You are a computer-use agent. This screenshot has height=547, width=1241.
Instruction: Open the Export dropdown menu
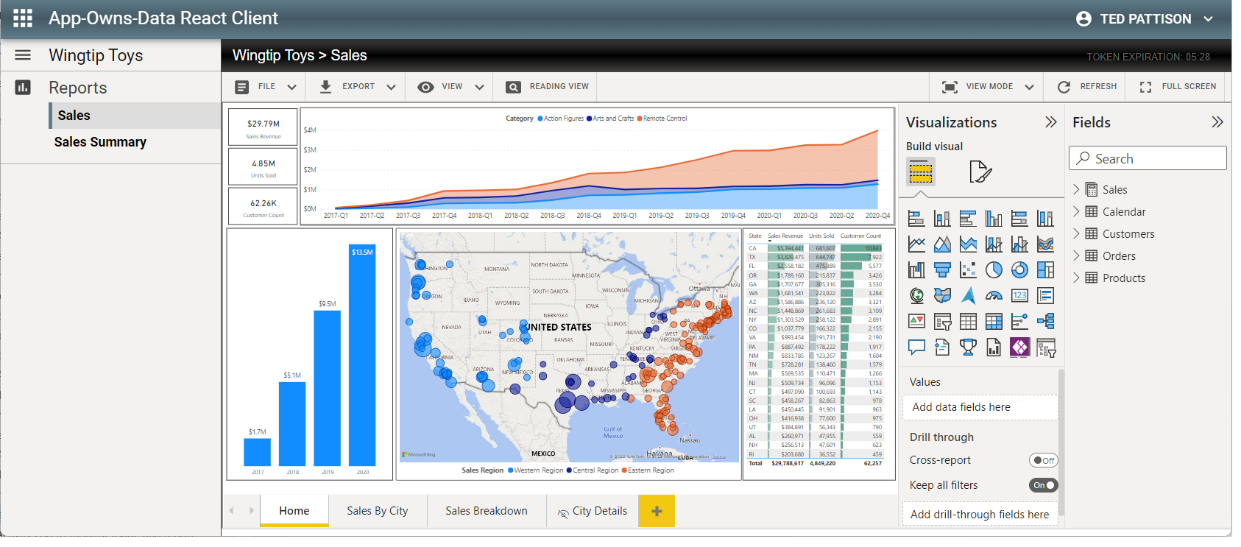(358, 87)
